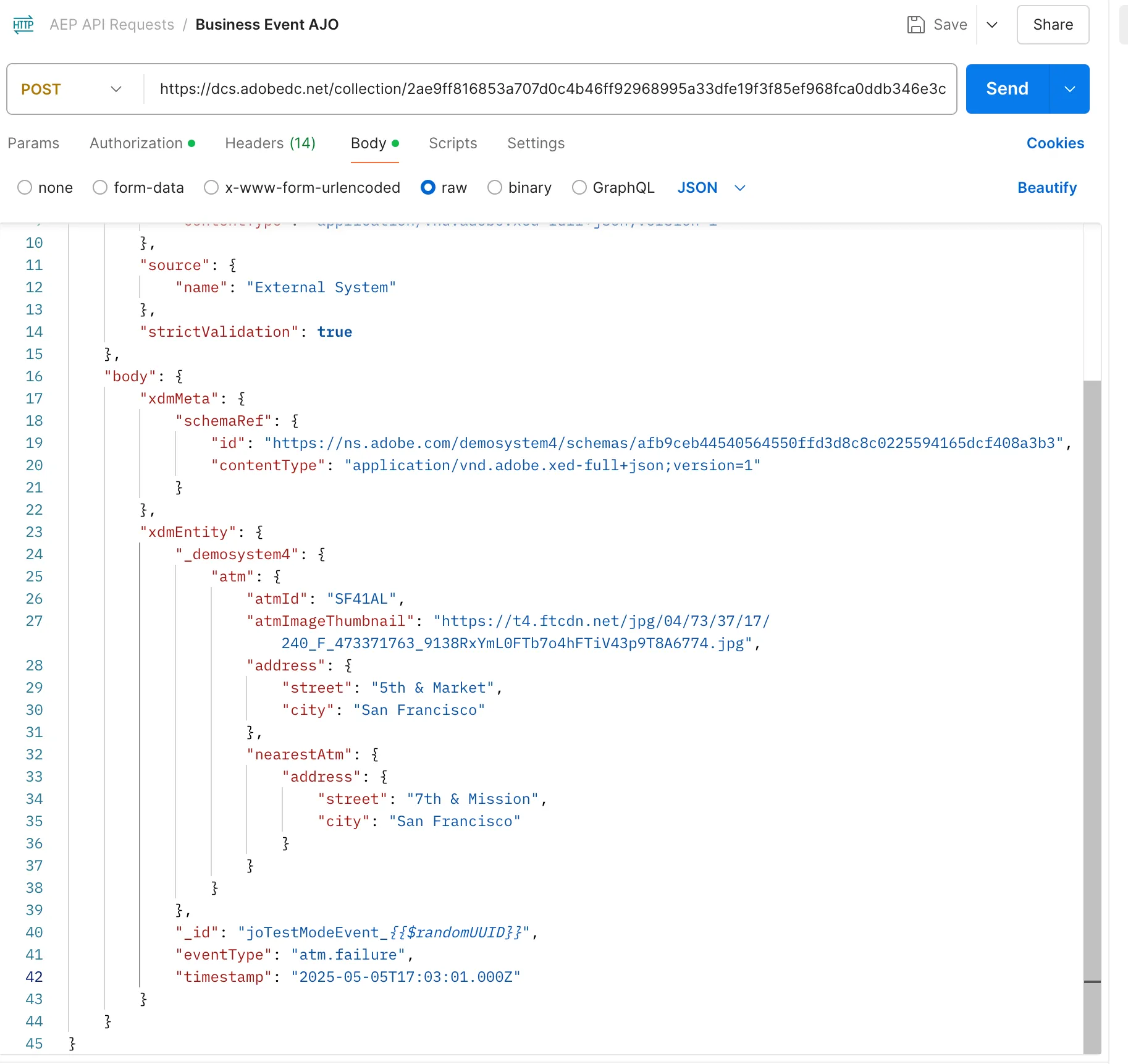Click the AEP API Requests breadcrumb
The height and width of the screenshot is (1064, 1128).
[112, 25]
